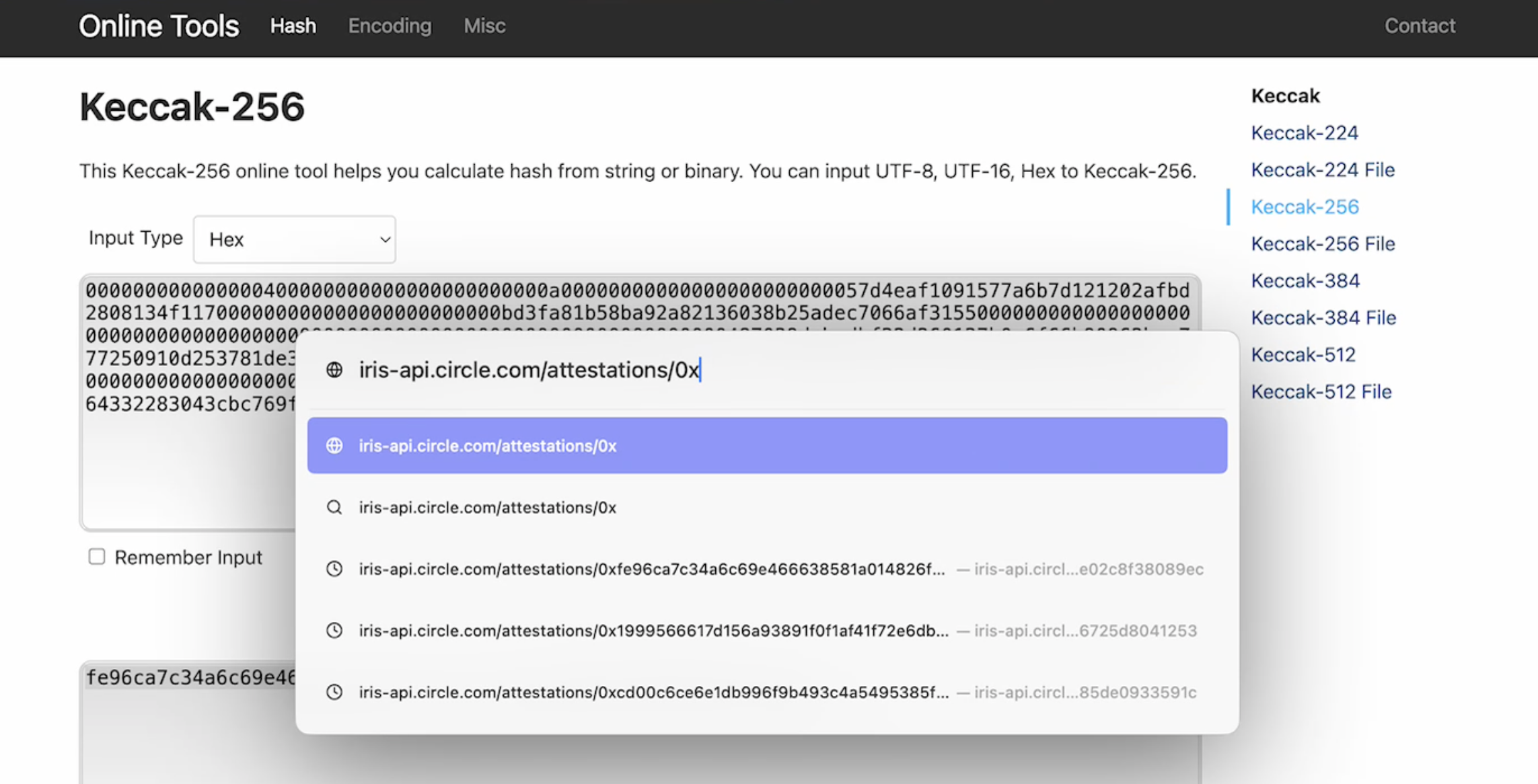This screenshot has height=784, width=1538.
Task: Open the Input Type Hex dropdown
Action: pyautogui.click(x=295, y=239)
